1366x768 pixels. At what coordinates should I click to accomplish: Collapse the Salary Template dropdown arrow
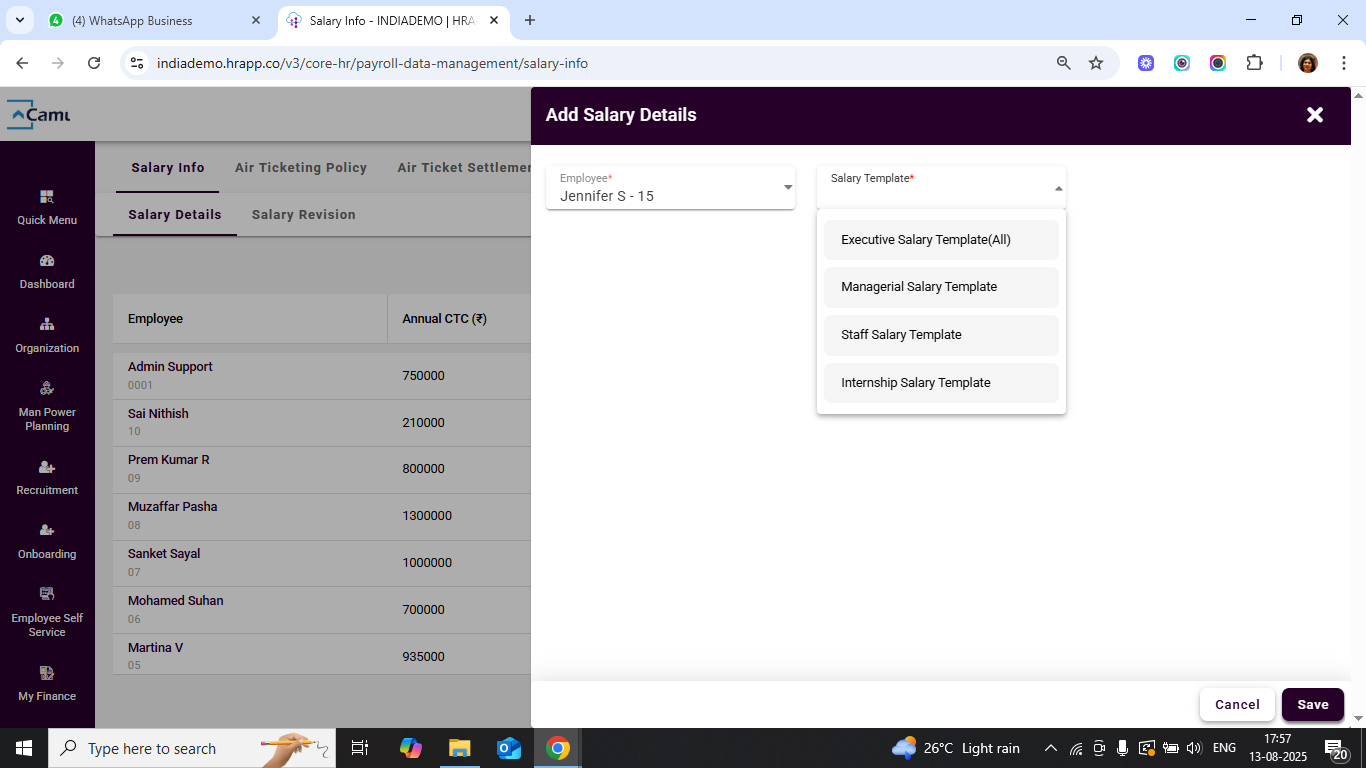click(x=1058, y=189)
